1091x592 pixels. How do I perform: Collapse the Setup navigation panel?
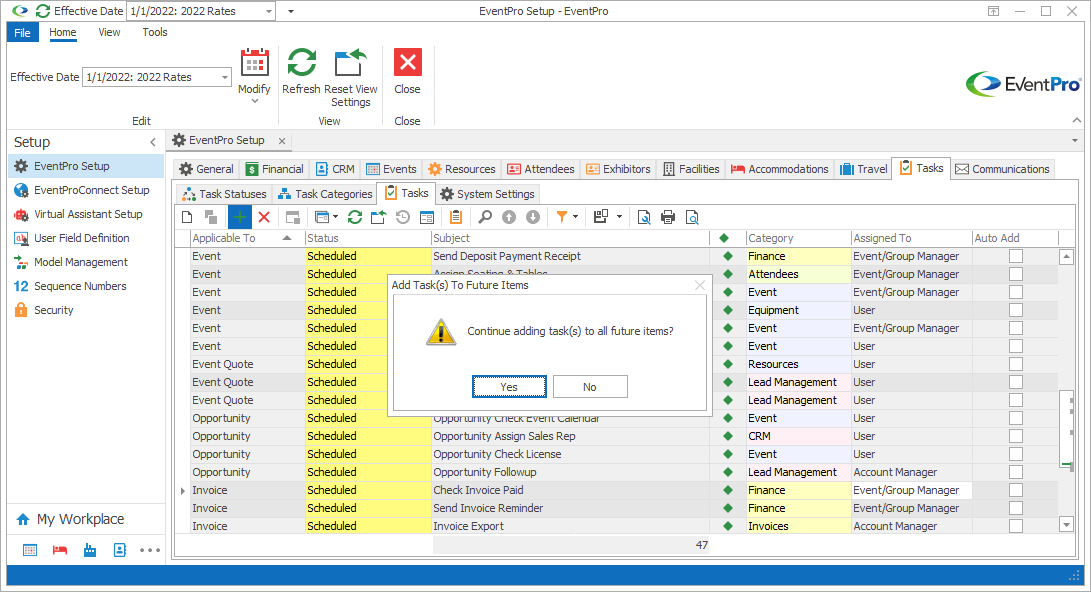[153, 142]
